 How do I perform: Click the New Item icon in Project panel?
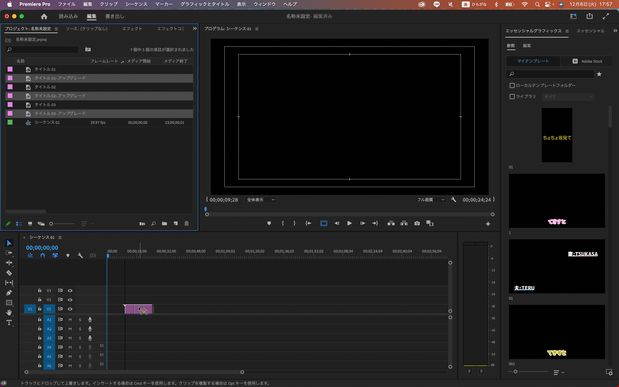(176, 224)
